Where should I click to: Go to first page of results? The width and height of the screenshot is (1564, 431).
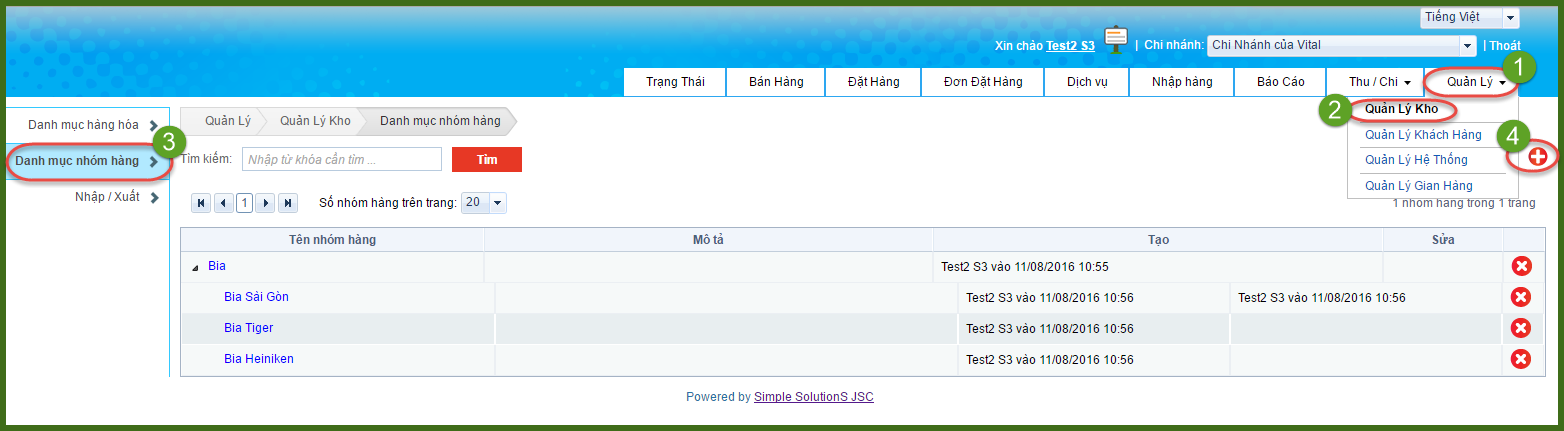[x=202, y=203]
